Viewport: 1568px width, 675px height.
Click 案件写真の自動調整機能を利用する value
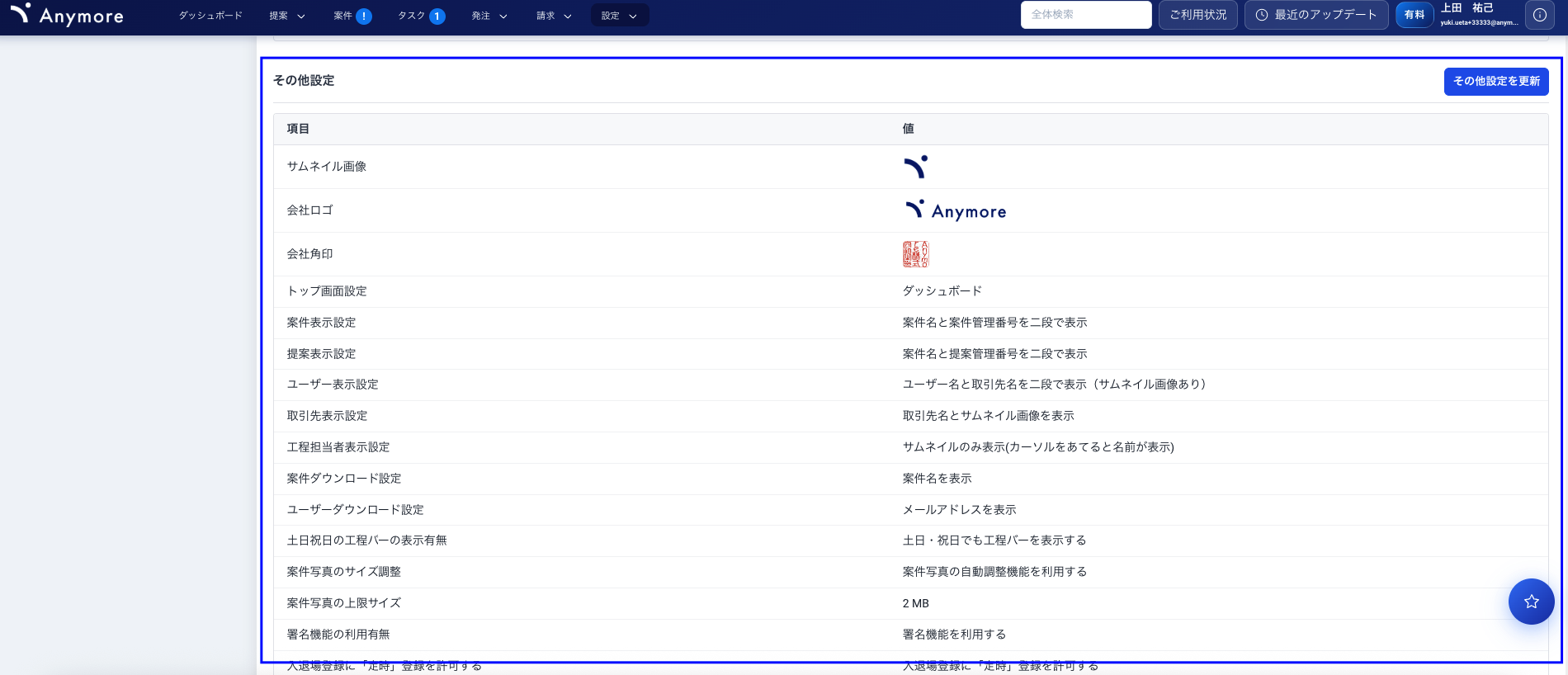click(x=994, y=572)
